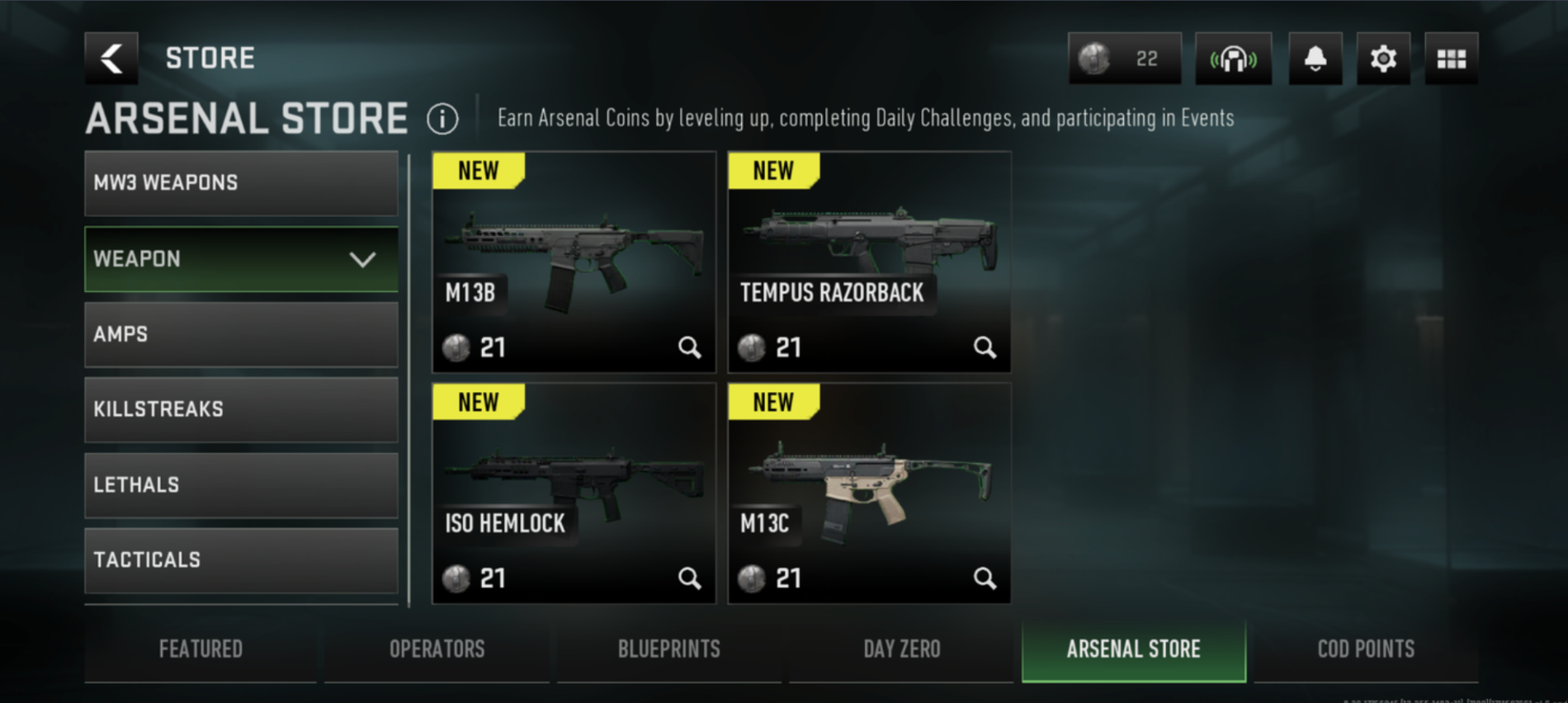The image size is (1568, 703).
Task: Tap the Arsenal Coins balance
Action: [1125, 59]
